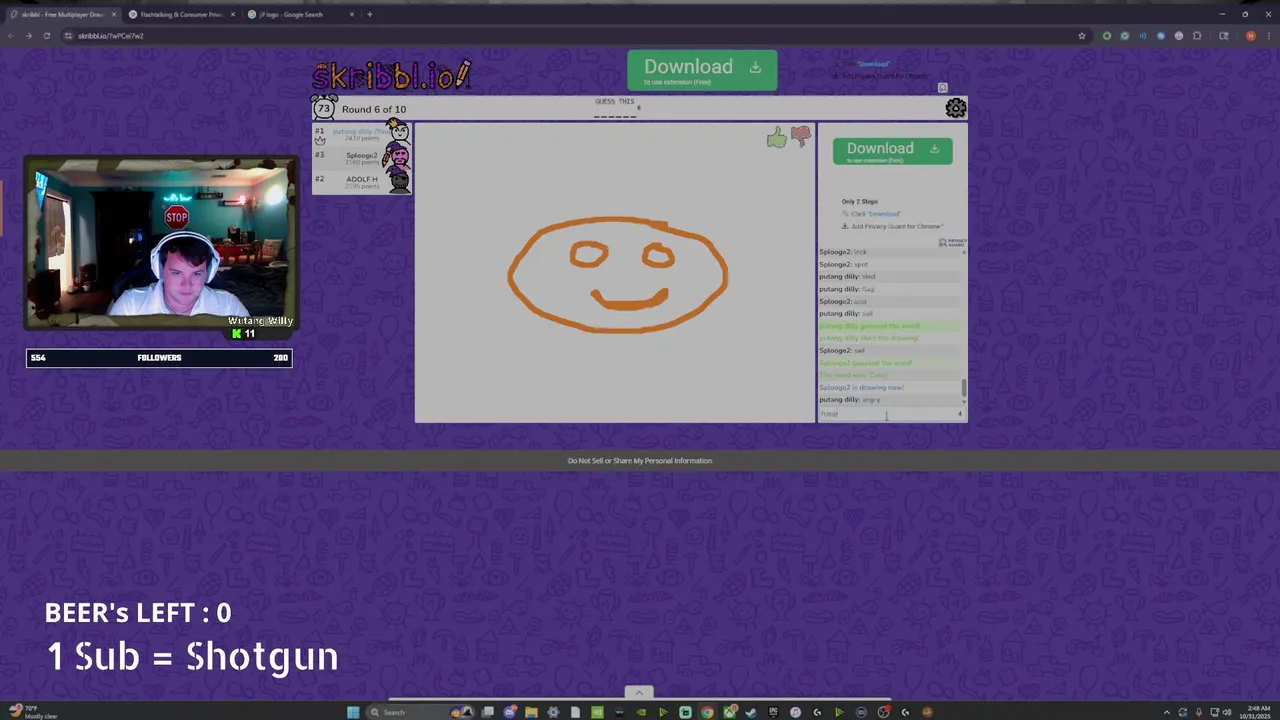Screen dimensions: 1280x720
Task: Show hidden system tray icons
Action: point(1167,712)
